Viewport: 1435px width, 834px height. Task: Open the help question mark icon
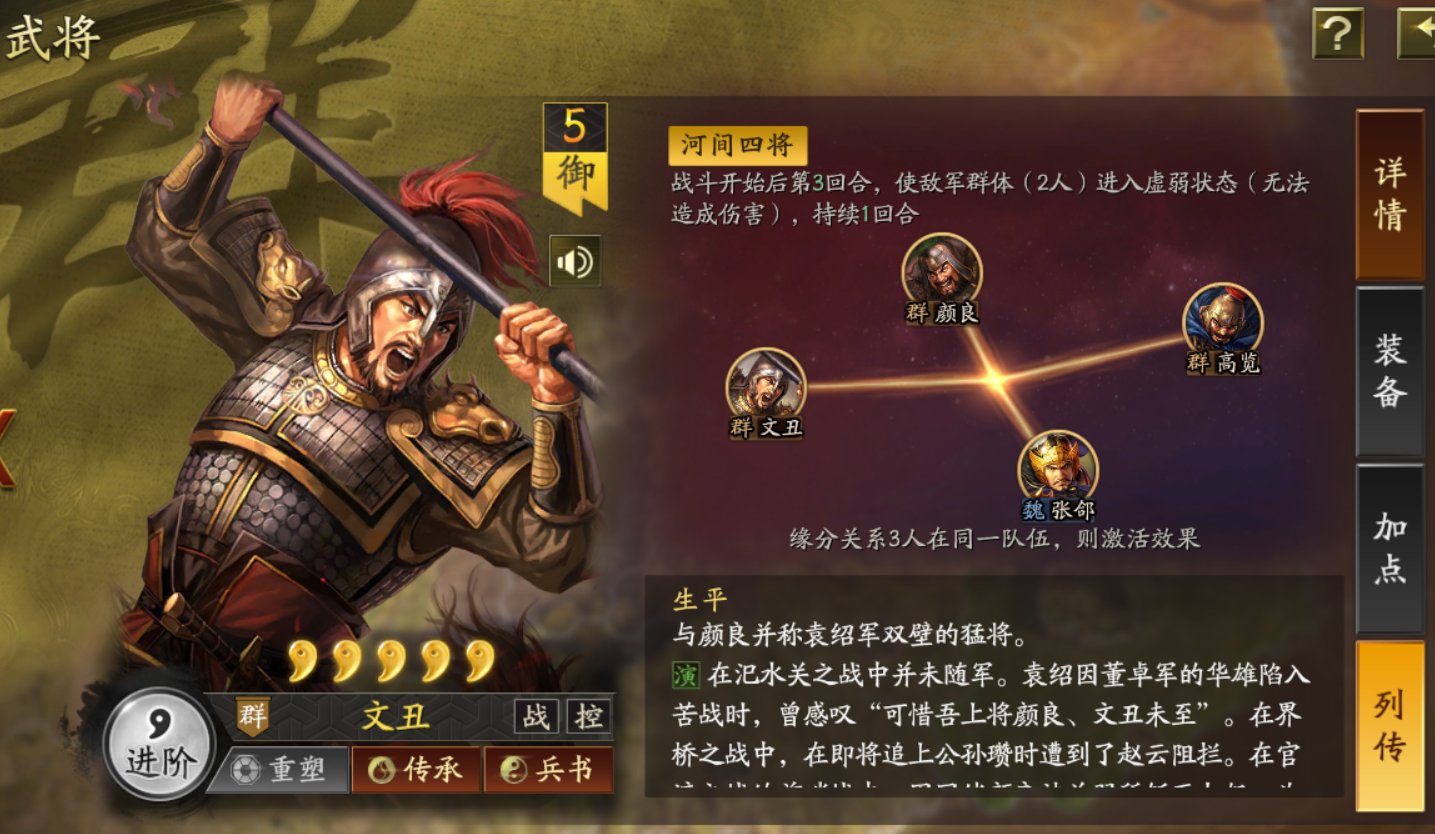1338,34
